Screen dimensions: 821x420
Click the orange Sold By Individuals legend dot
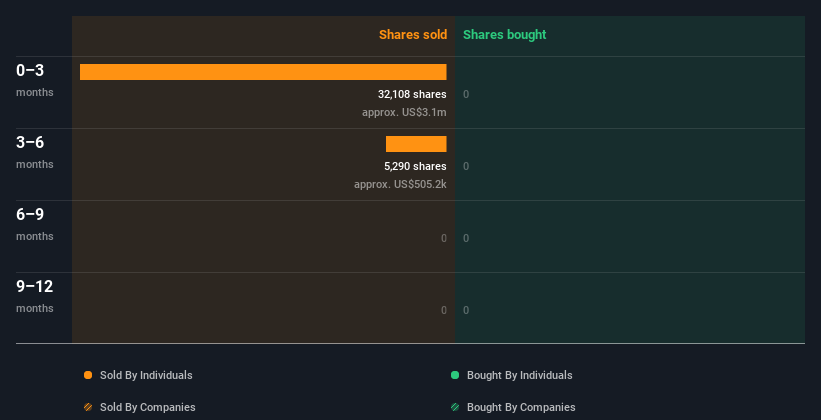(x=88, y=375)
